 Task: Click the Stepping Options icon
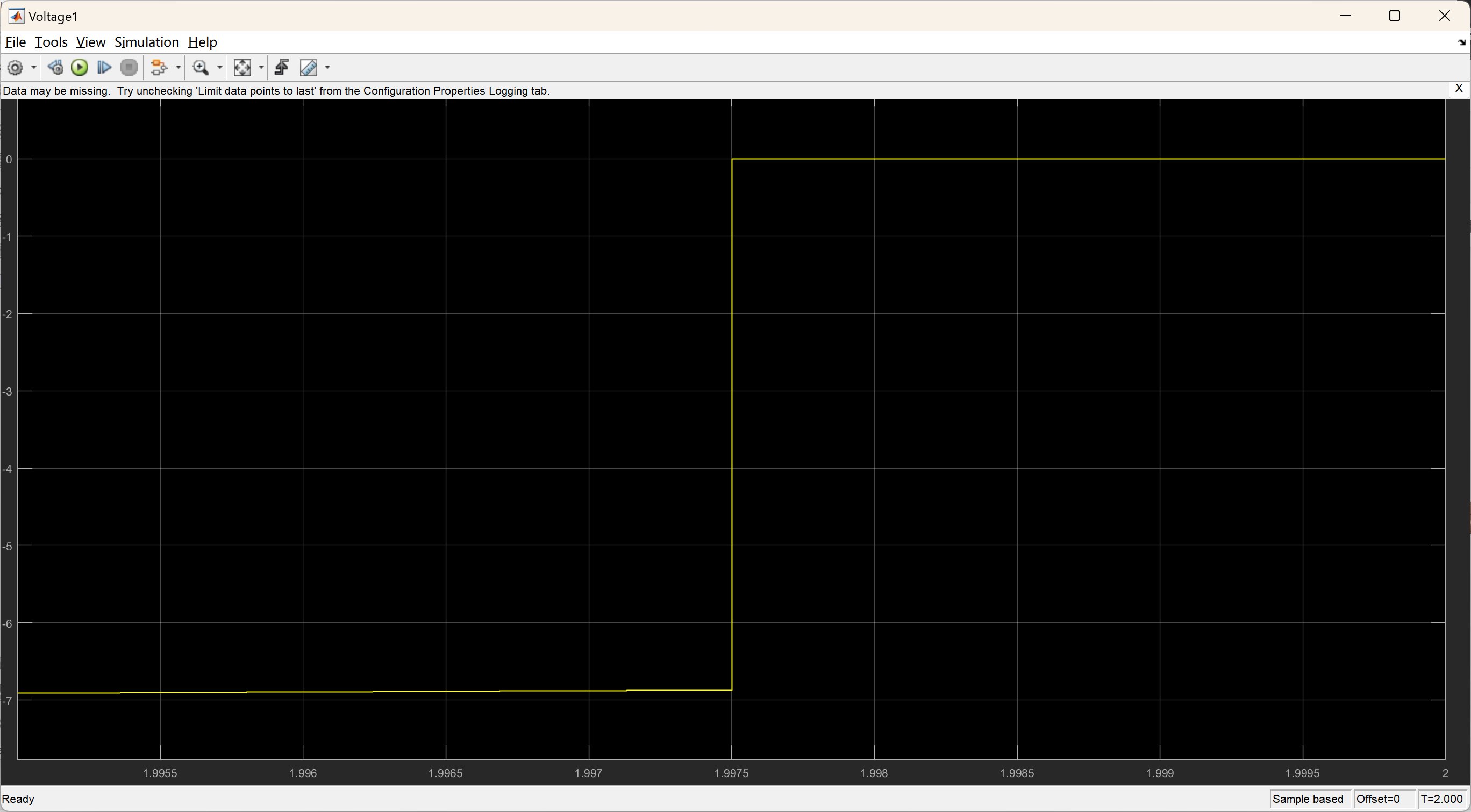coord(55,68)
